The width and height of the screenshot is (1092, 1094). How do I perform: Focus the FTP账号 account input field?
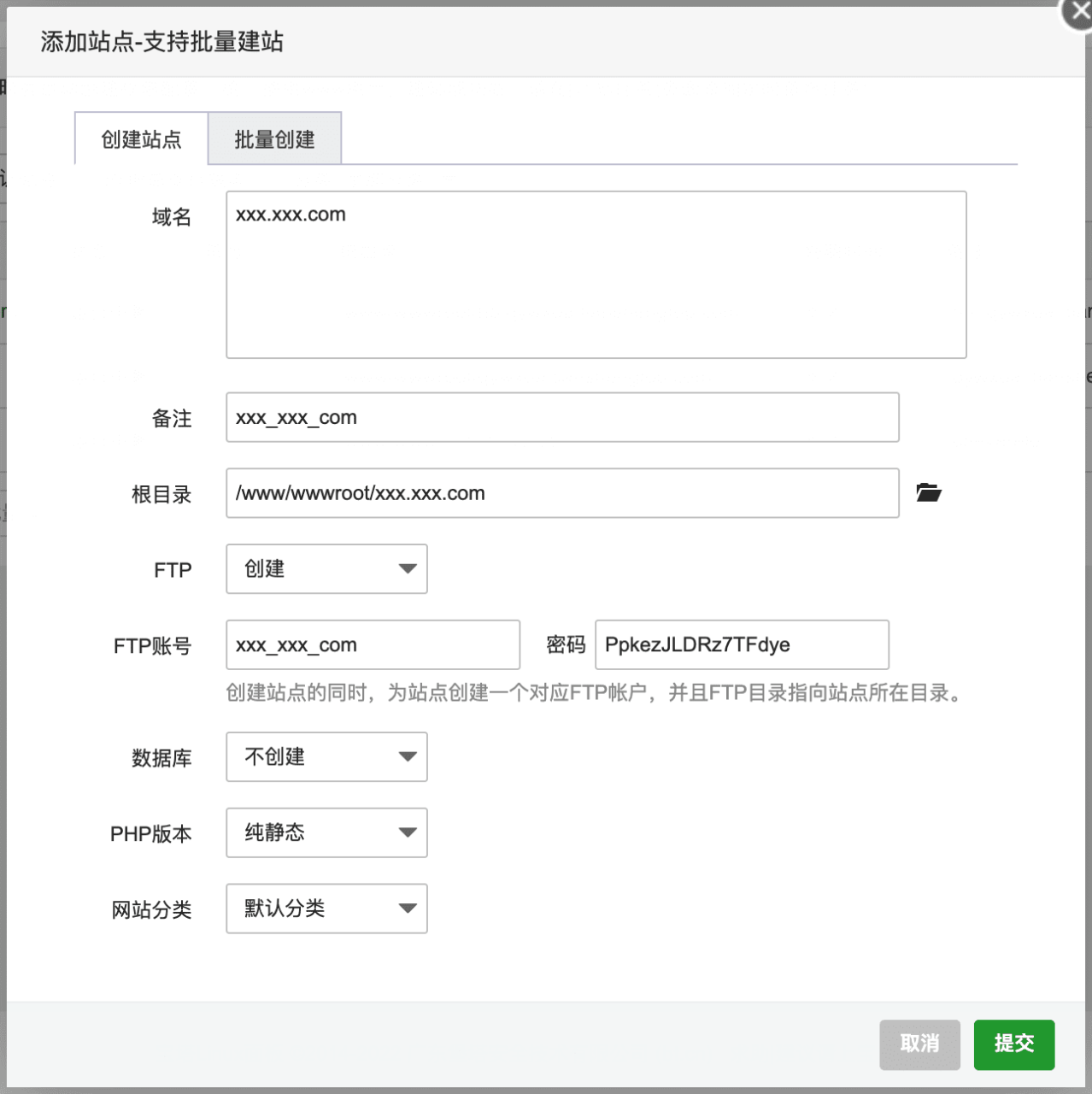pyautogui.click(x=373, y=644)
